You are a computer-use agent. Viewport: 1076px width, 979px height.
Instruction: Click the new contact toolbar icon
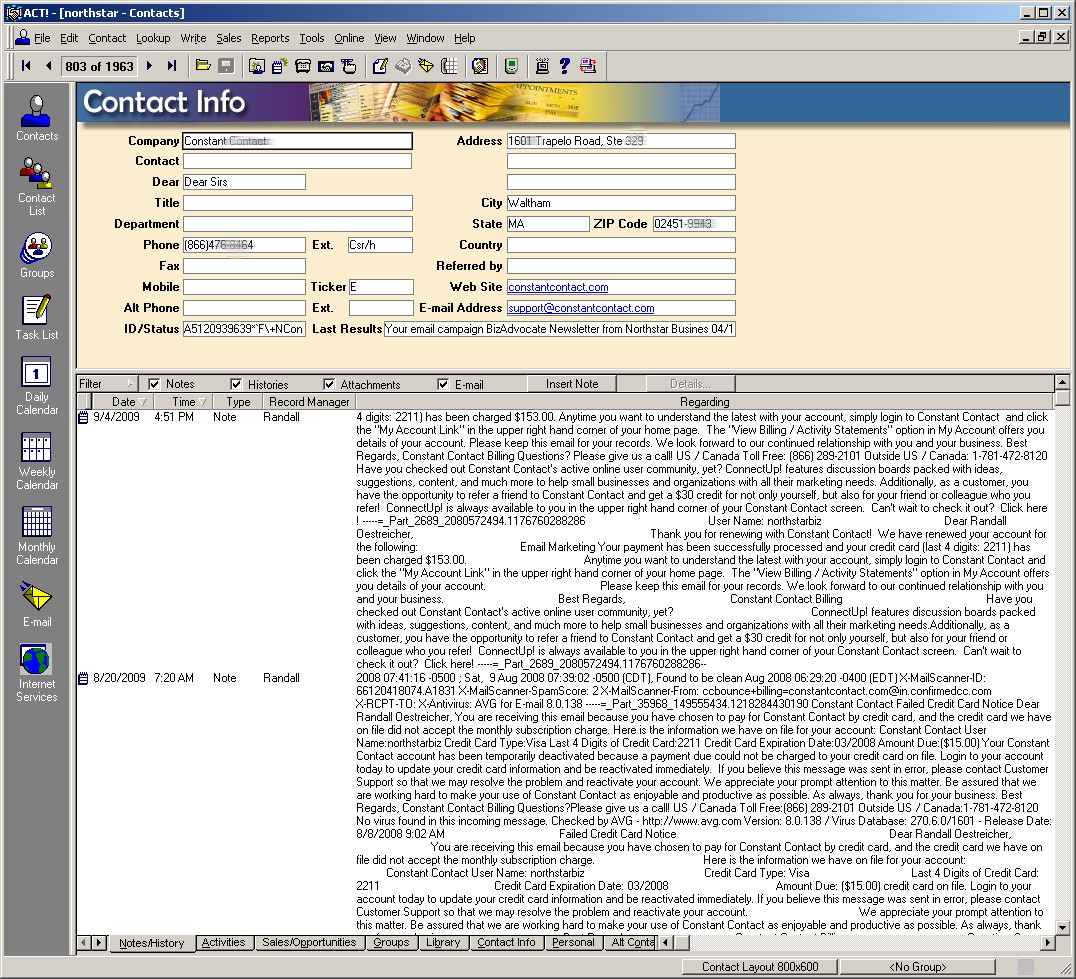(257, 66)
